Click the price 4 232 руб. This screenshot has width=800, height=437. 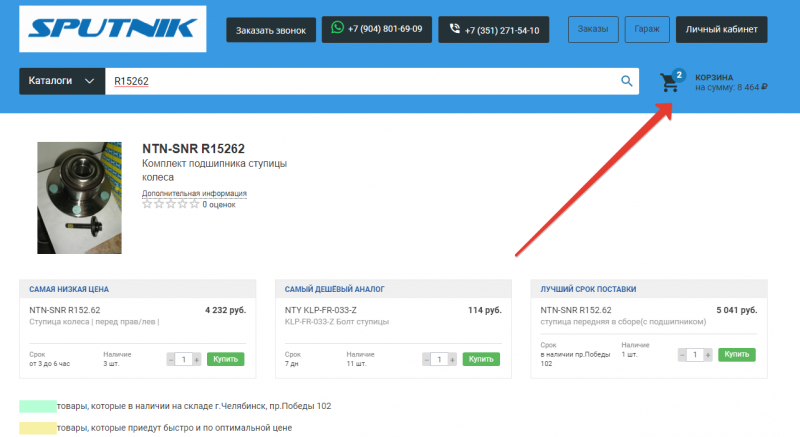point(226,310)
